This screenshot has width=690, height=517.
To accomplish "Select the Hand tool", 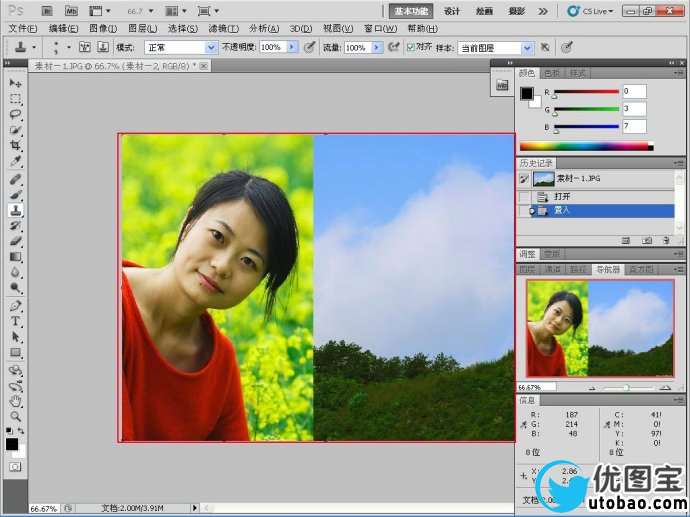I will click(15, 401).
